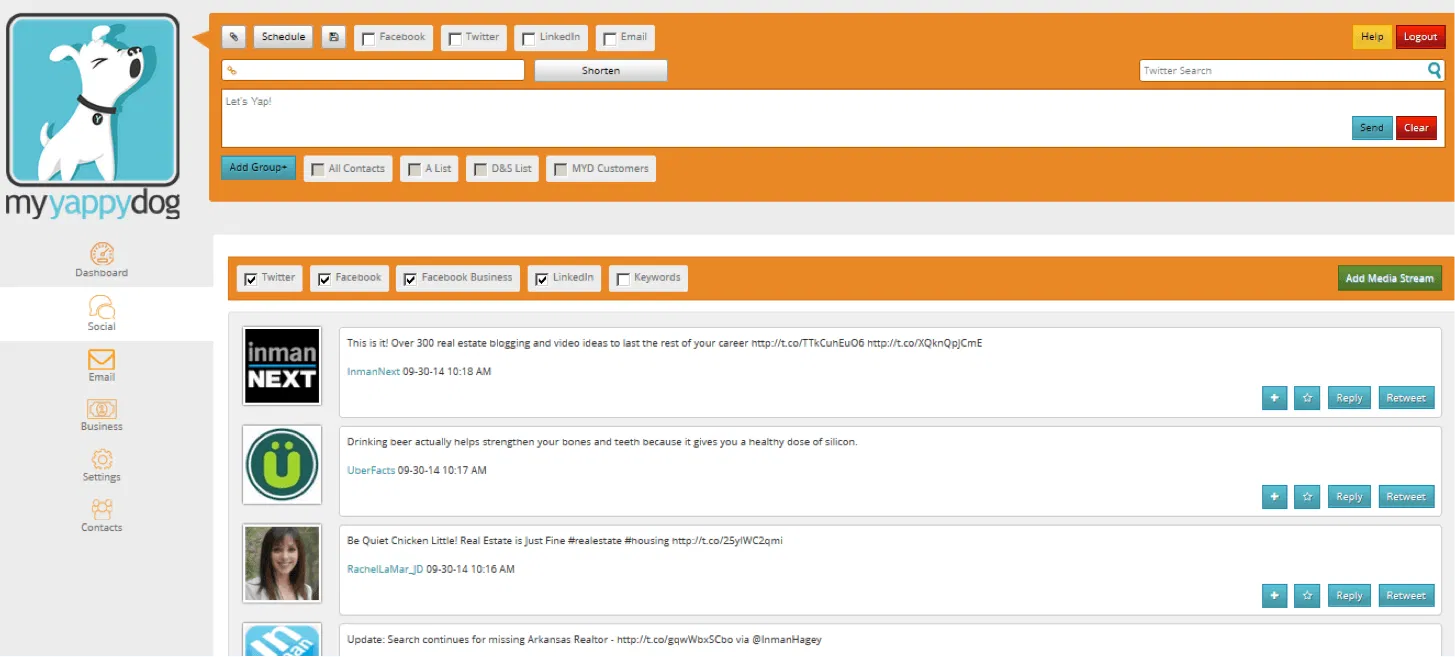Open the Contacts people icon in sidebar
1455x657 pixels.
(102, 509)
